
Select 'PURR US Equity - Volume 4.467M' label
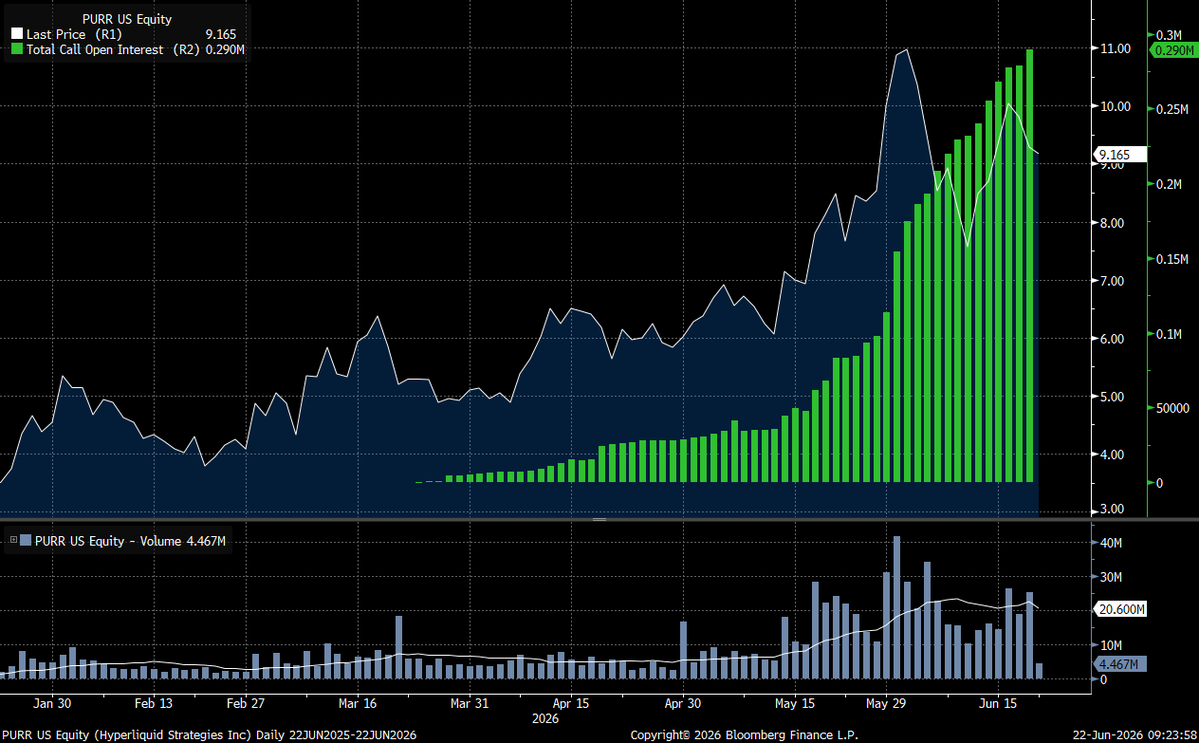click(x=130, y=540)
